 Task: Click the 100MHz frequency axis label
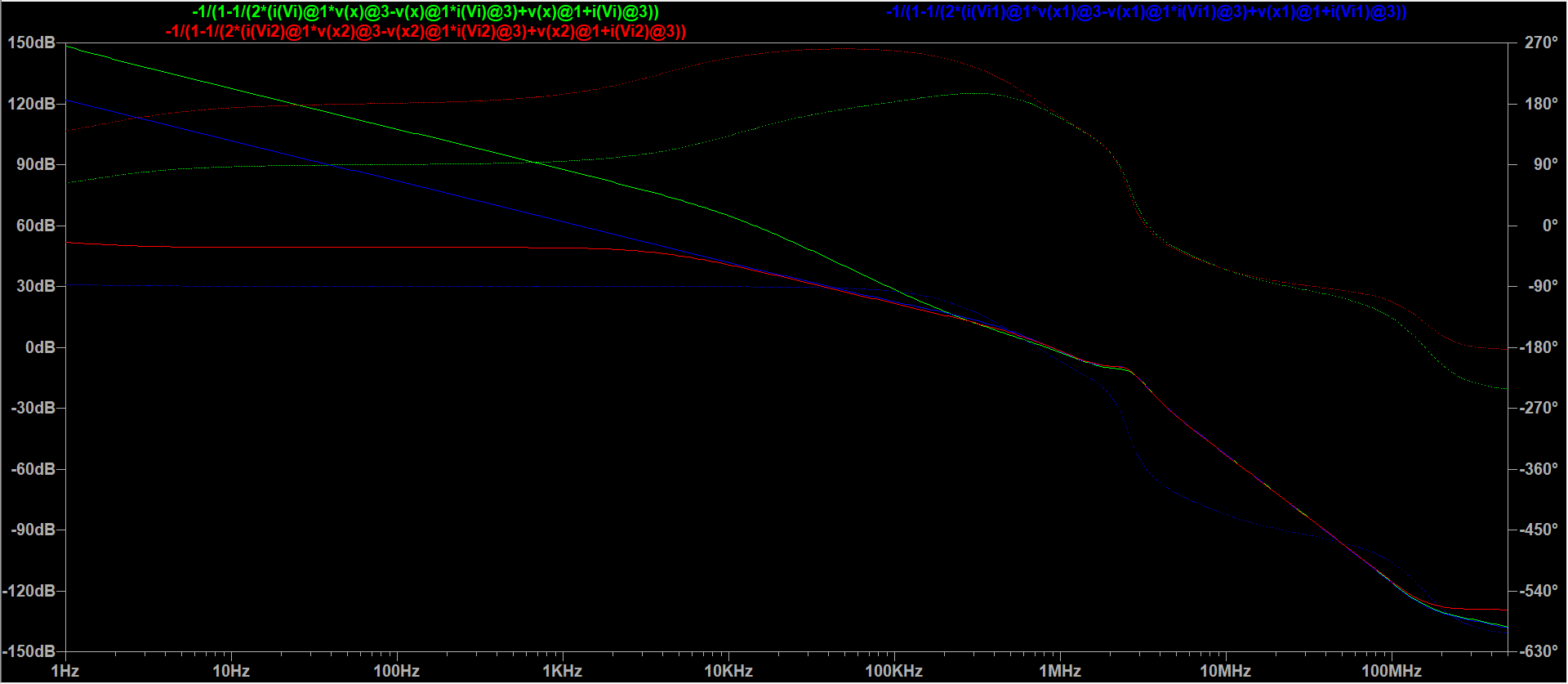coord(1392,672)
